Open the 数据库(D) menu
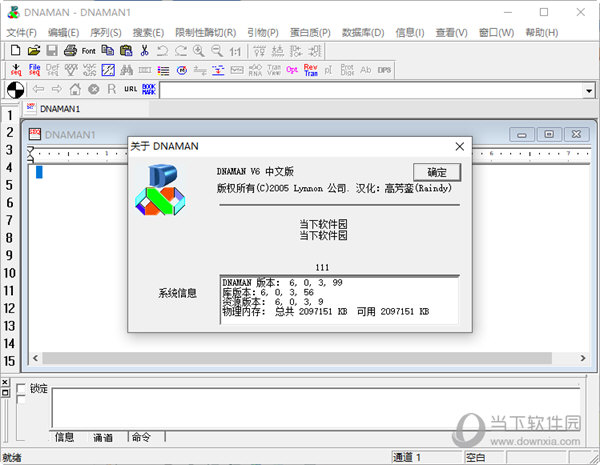Screen dimensions: 600x465 pyautogui.click(x=363, y=33)
